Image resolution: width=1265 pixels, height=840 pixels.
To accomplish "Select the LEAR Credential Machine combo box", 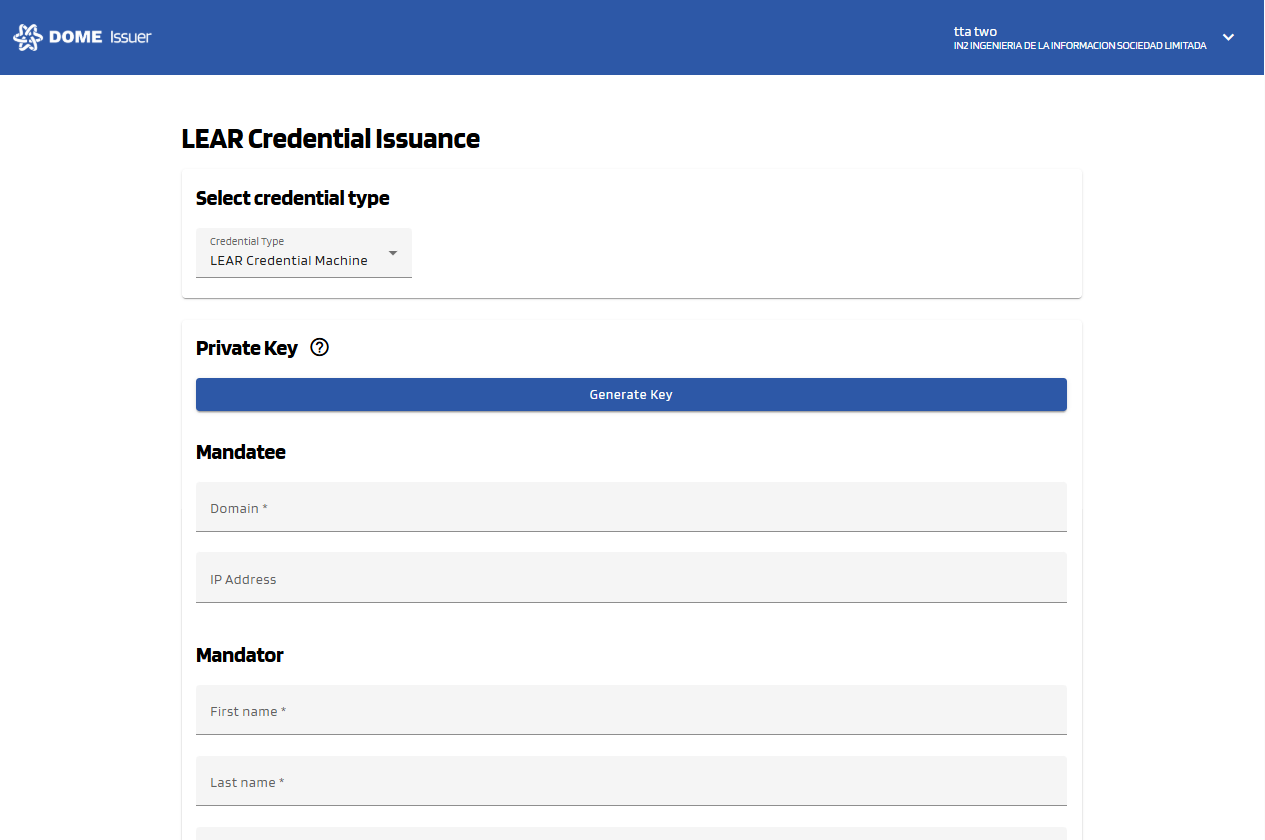I will click(290, 260).
